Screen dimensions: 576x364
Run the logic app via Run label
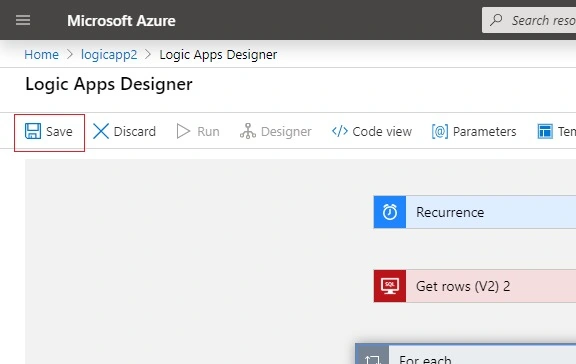(208, 131)
